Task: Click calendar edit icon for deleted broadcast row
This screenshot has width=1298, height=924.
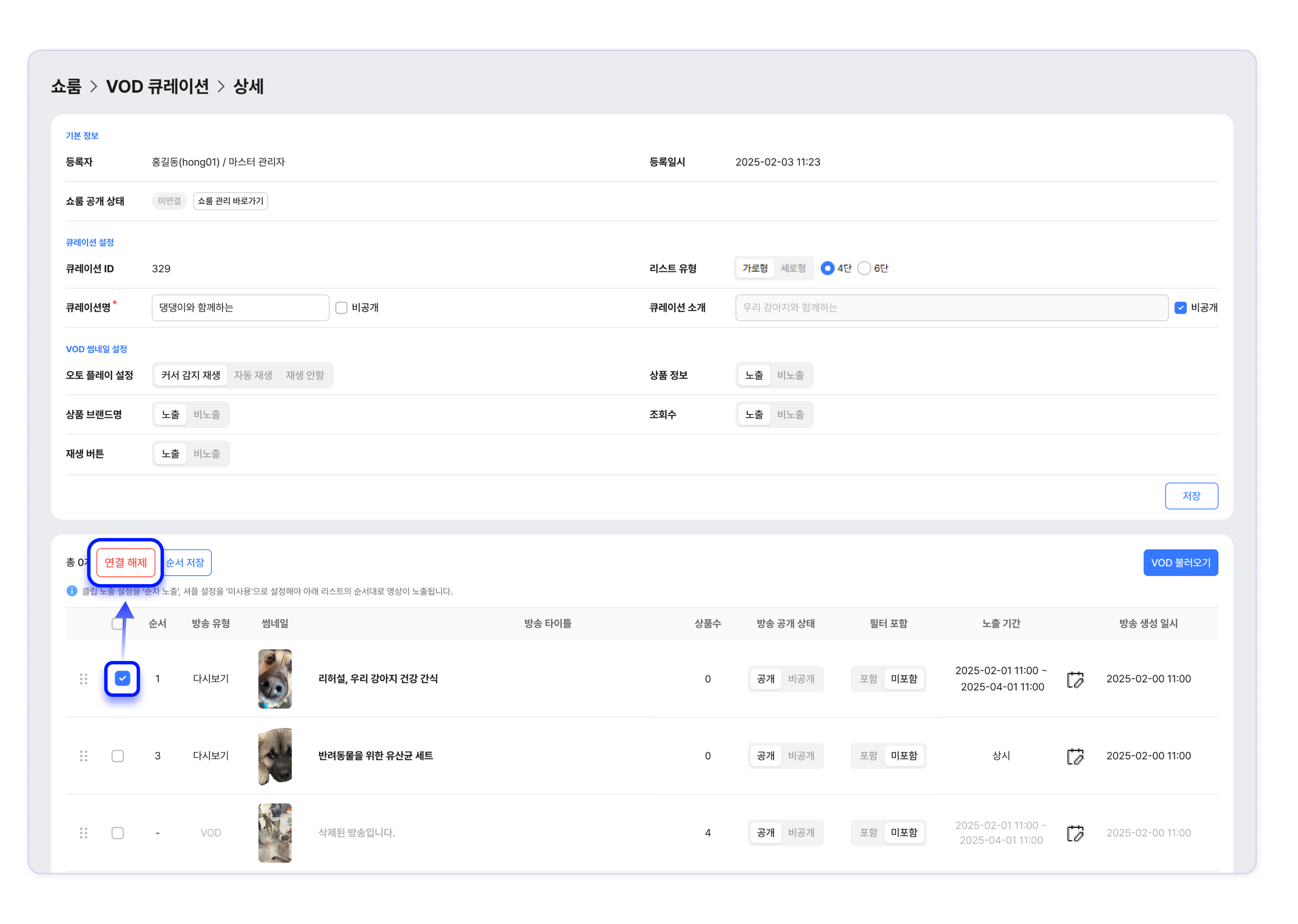Action: [x=1074, y=833]
